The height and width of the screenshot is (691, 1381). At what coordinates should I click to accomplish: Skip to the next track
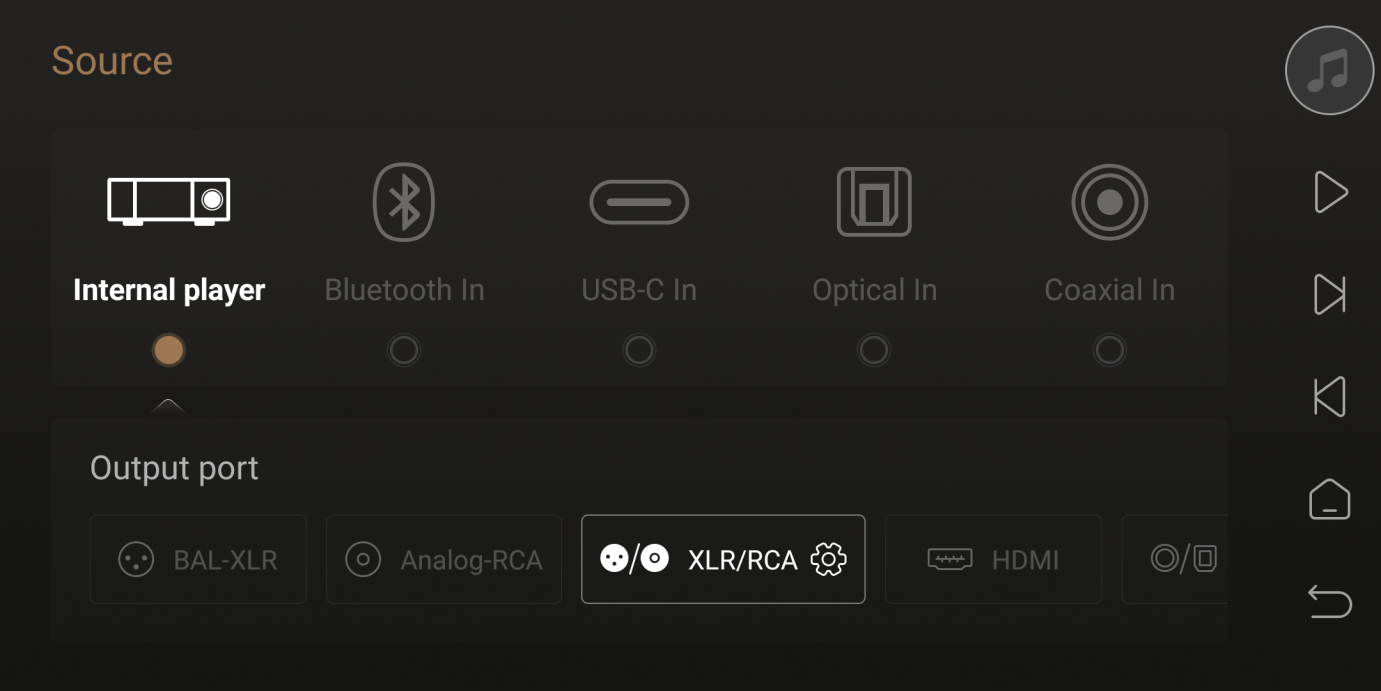1329,294
